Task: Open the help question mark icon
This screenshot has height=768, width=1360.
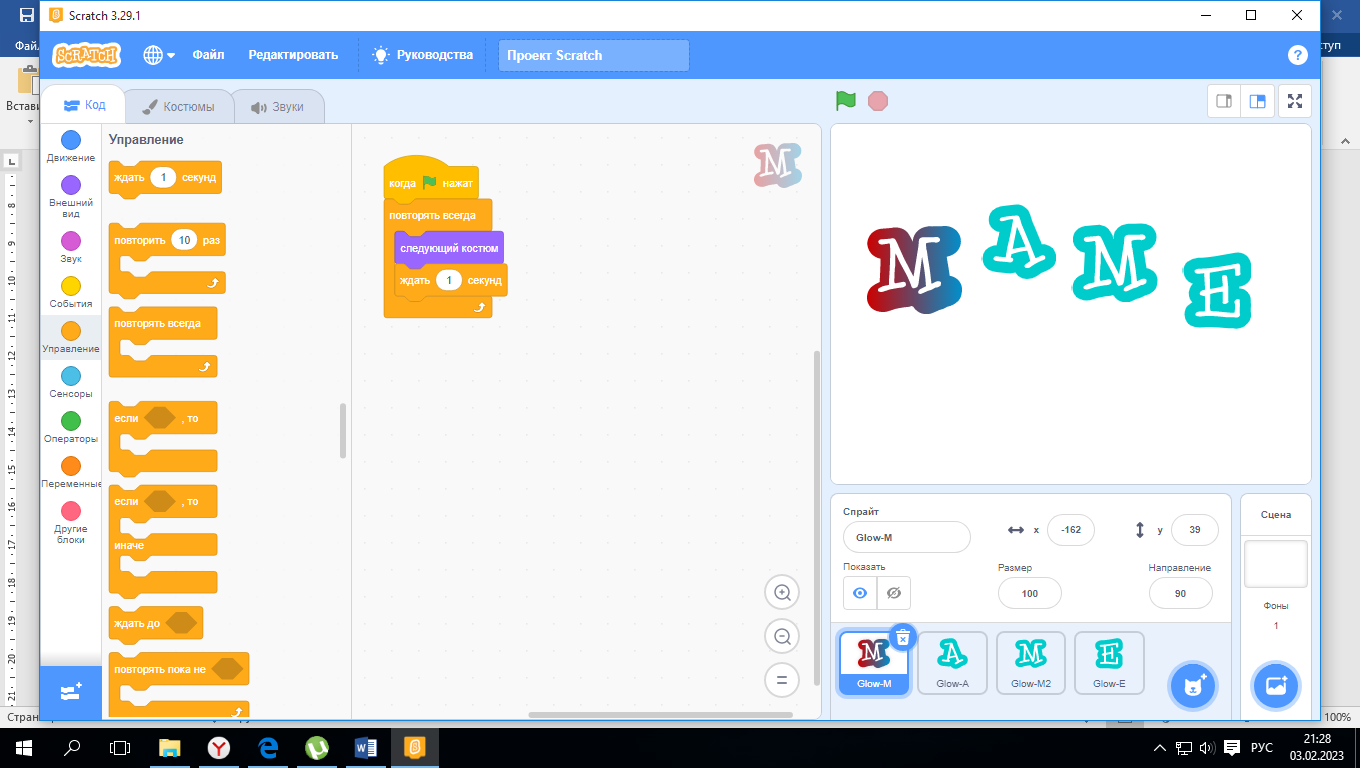Action: pos(1297,55)
